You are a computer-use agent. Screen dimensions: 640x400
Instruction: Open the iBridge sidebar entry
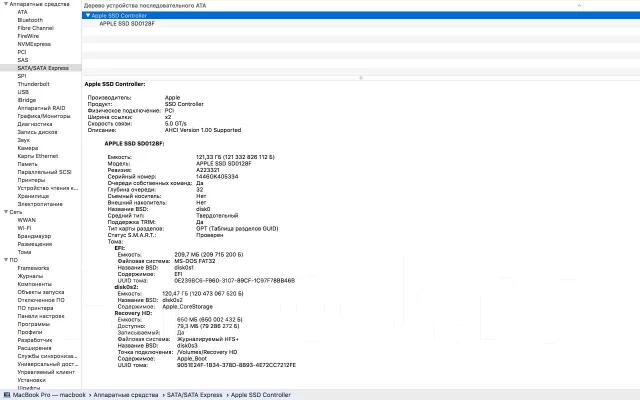tap(27, 100)
